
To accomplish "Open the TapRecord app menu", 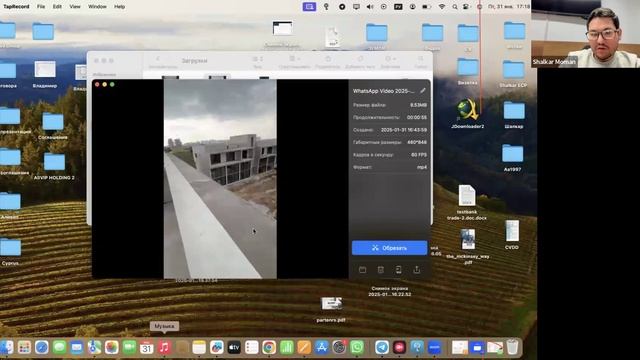I will 16,7.
